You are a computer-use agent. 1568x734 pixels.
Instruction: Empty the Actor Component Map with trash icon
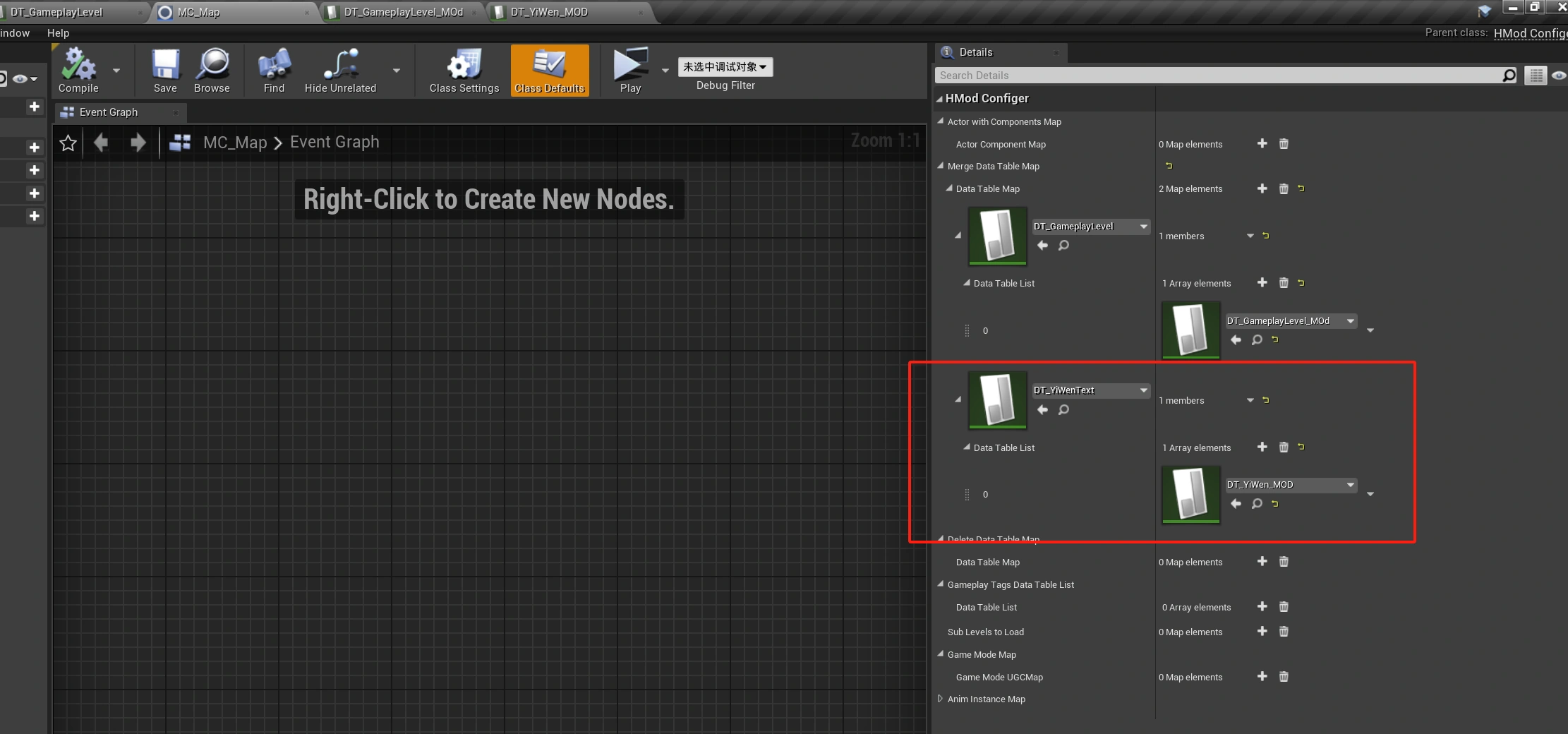(x=1284, y=143)
